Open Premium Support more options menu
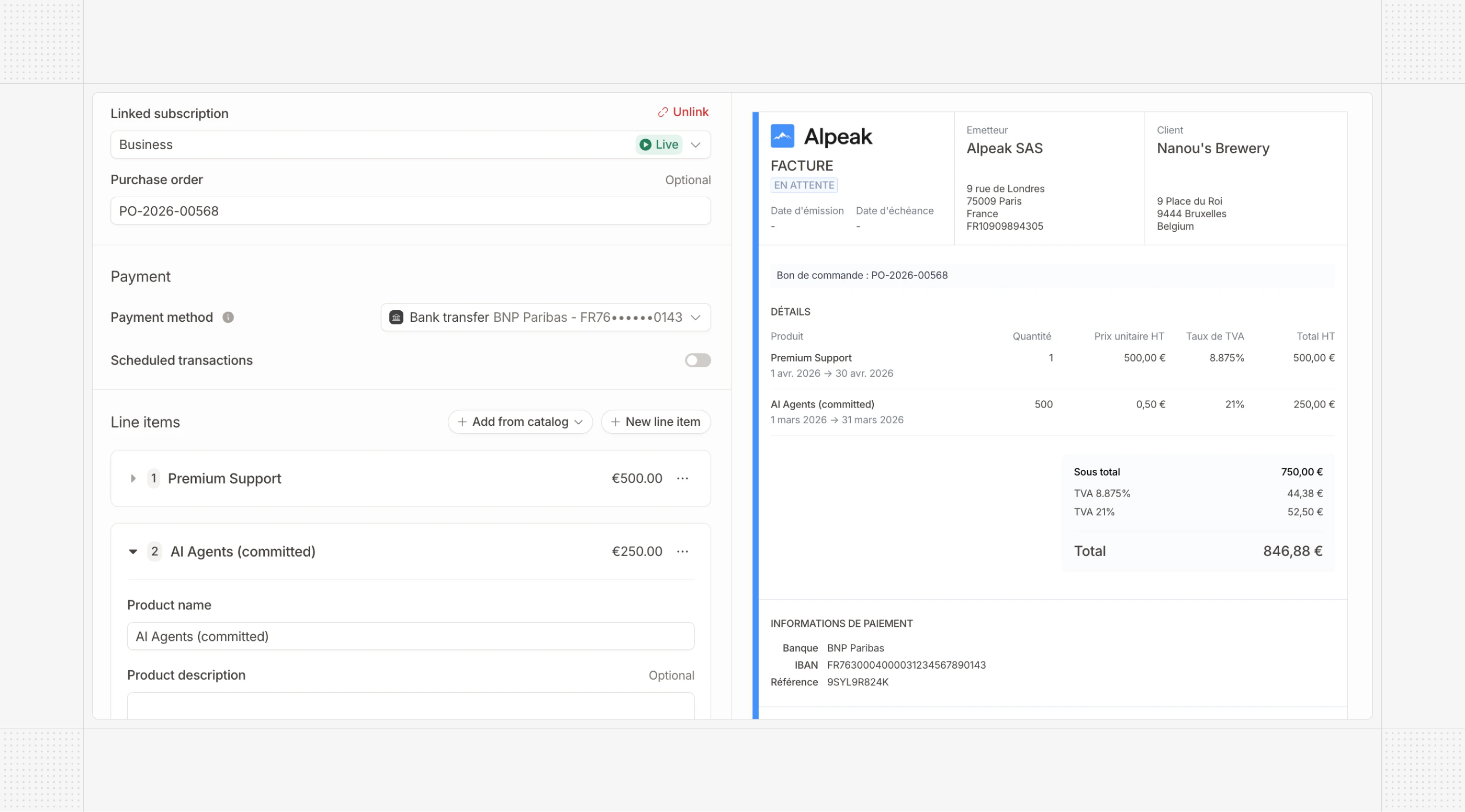The height and width of the screenshot is (812, 1465). [x=682, y=479]
